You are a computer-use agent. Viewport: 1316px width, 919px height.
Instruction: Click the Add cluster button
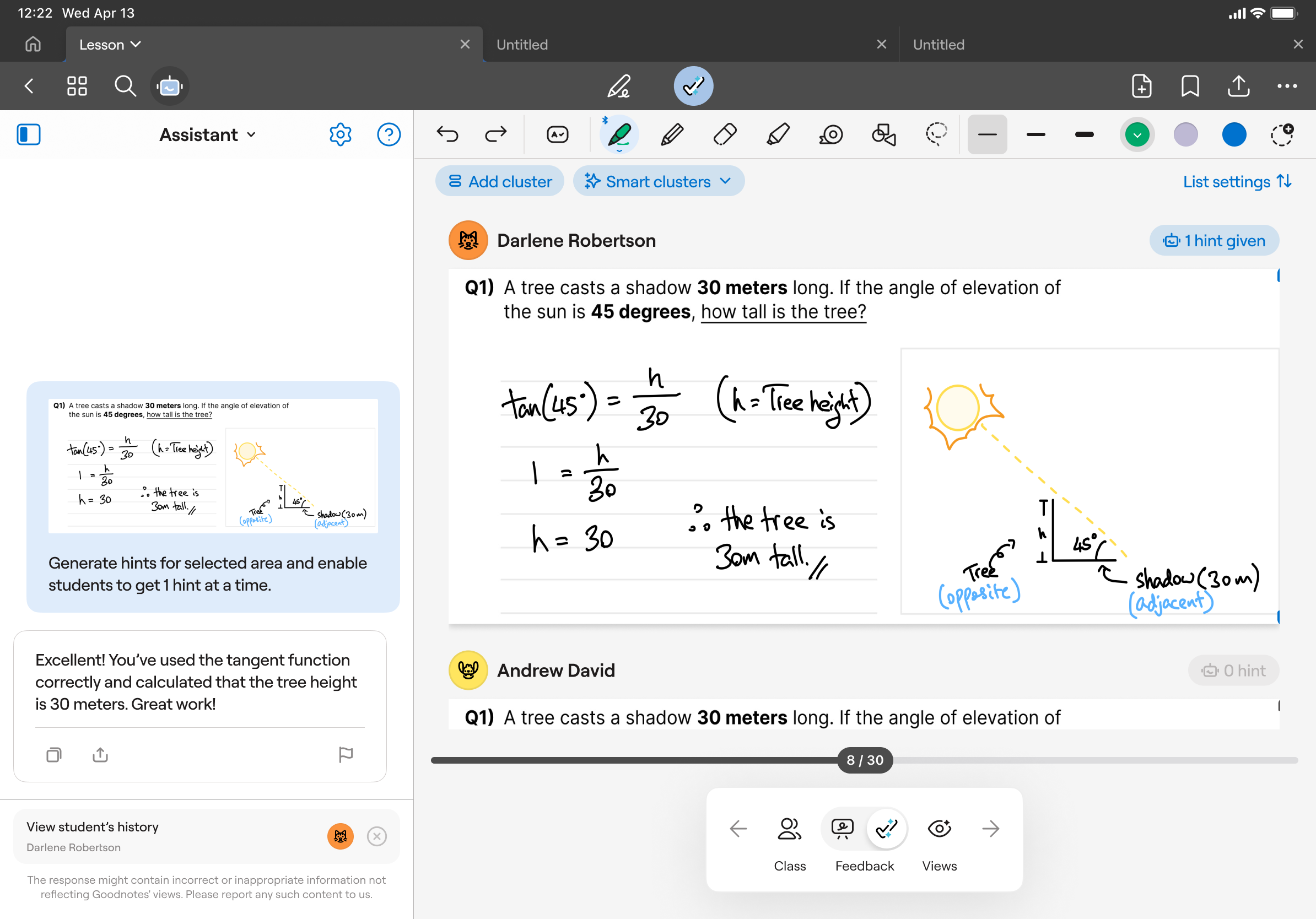(x=499, y=182)
